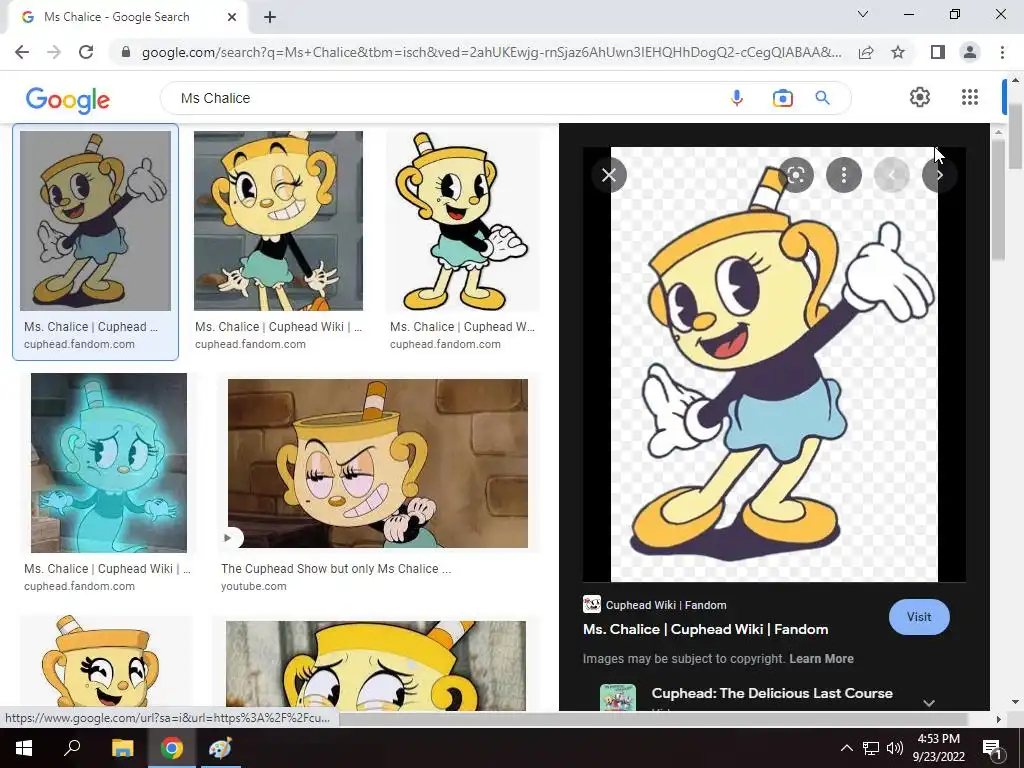The width and height of the screenshot is (1024, 768).
Task: Click the magnifier search button
Action: point(822,98)
